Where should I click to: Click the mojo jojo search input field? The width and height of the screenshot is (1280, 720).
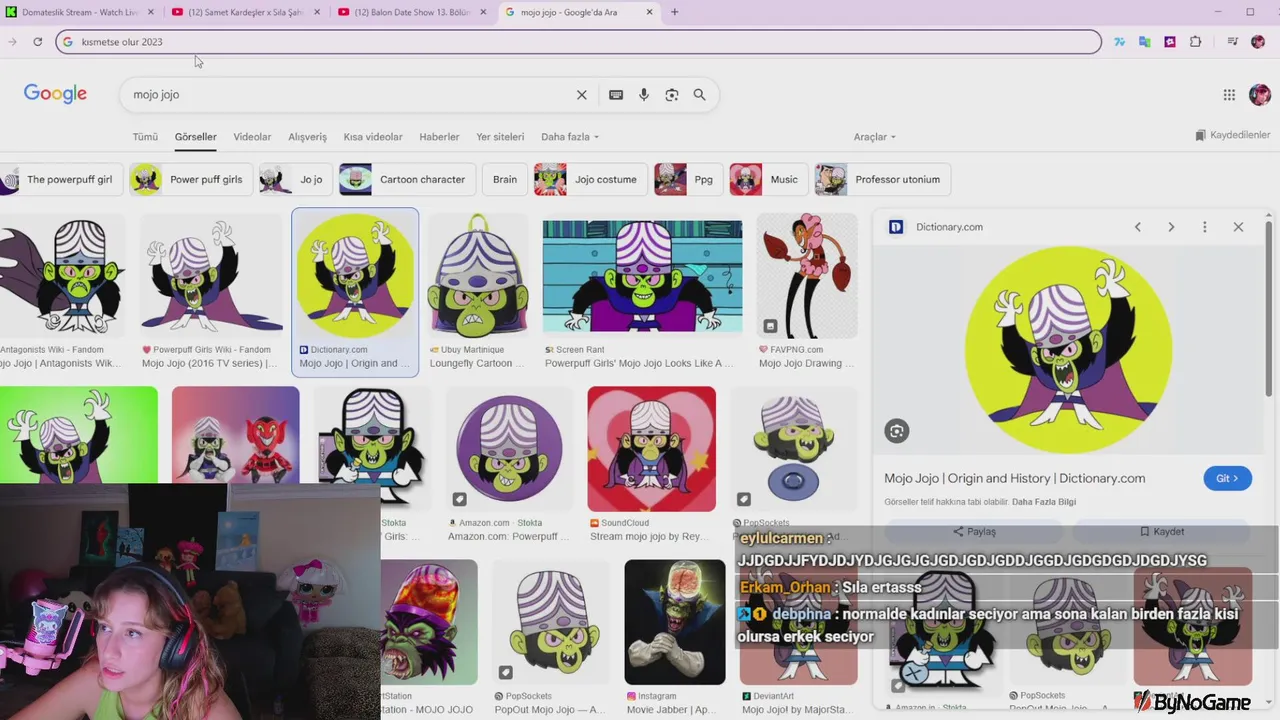pyautogui.click(x=350, y=94)
